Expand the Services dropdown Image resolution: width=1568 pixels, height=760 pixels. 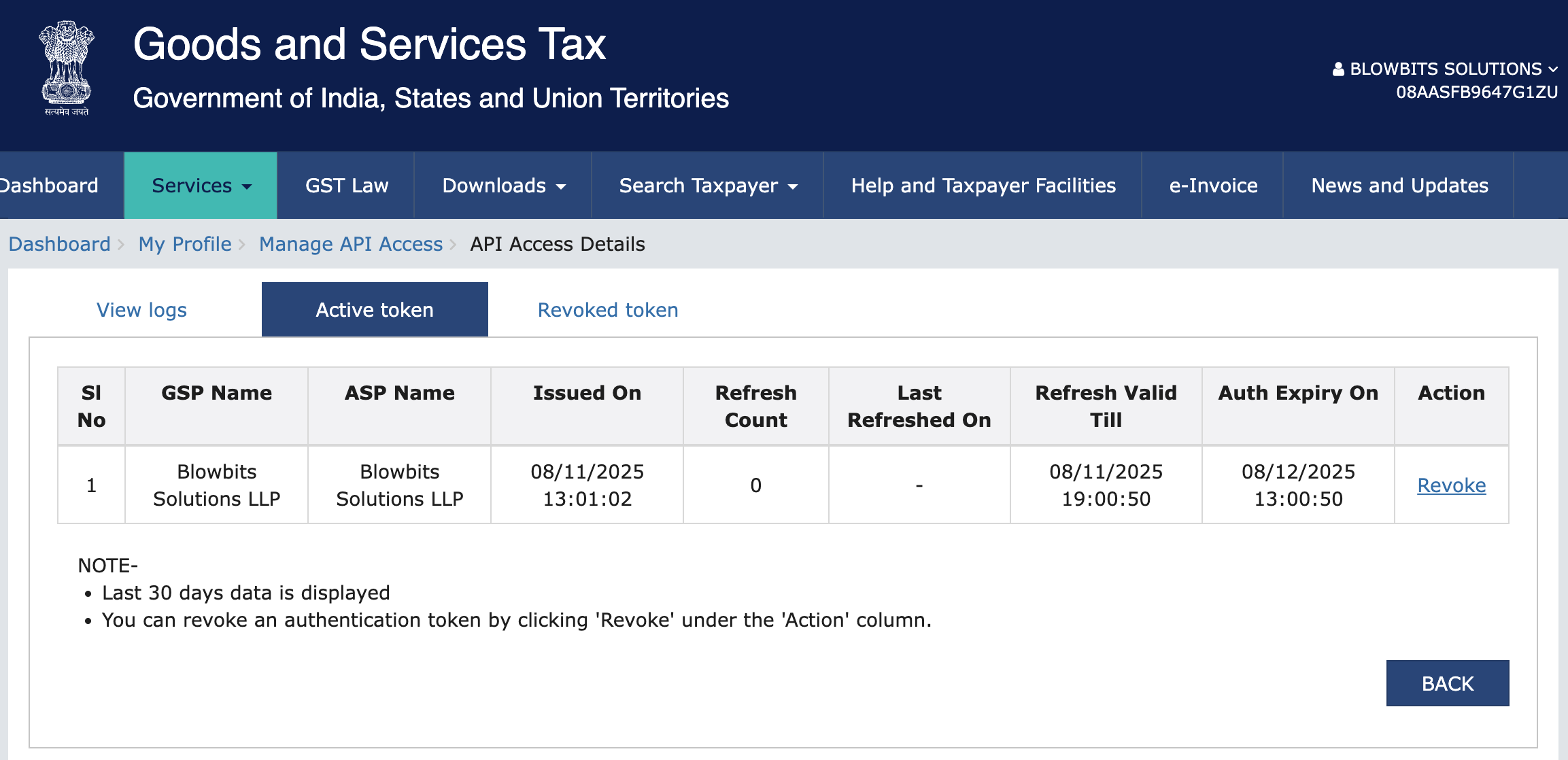[x=199, y=185]
